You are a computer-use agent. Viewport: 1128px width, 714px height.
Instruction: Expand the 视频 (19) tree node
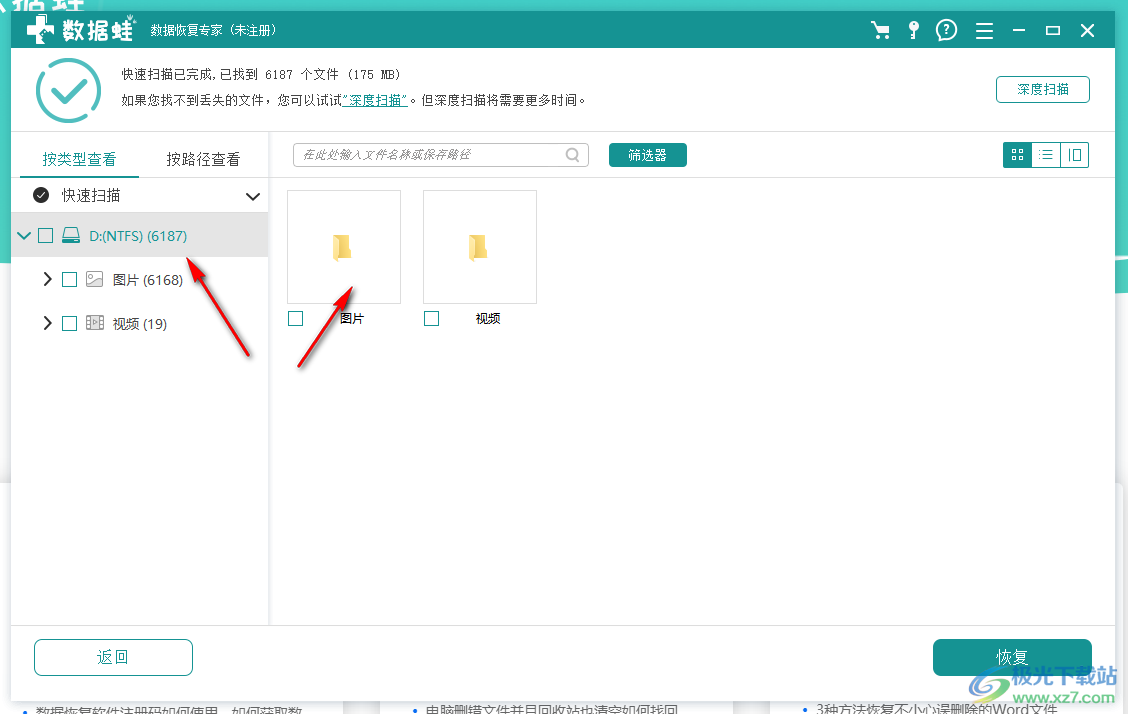[47, 323]
